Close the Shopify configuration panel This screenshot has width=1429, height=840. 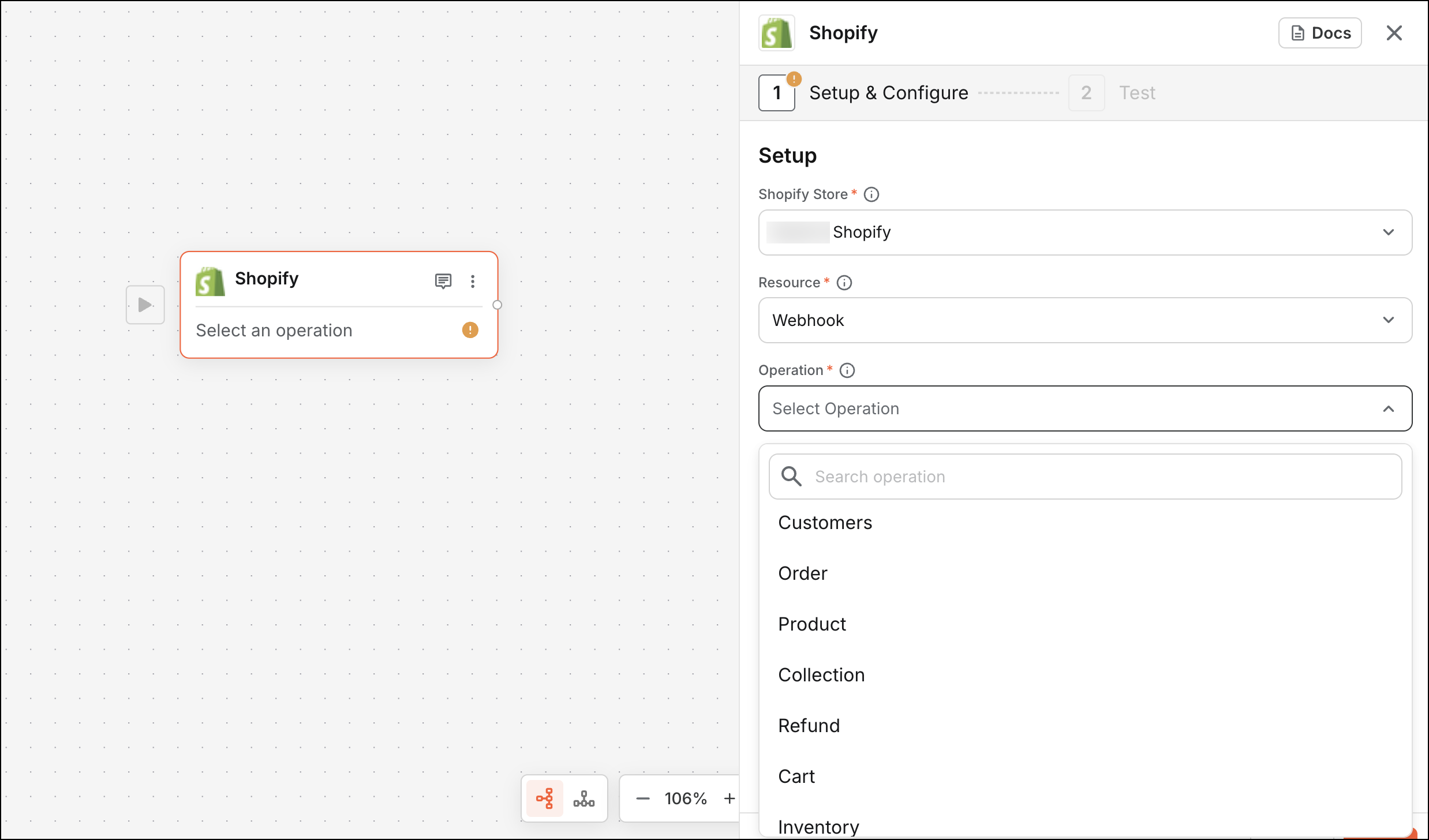click(1394, 33)
